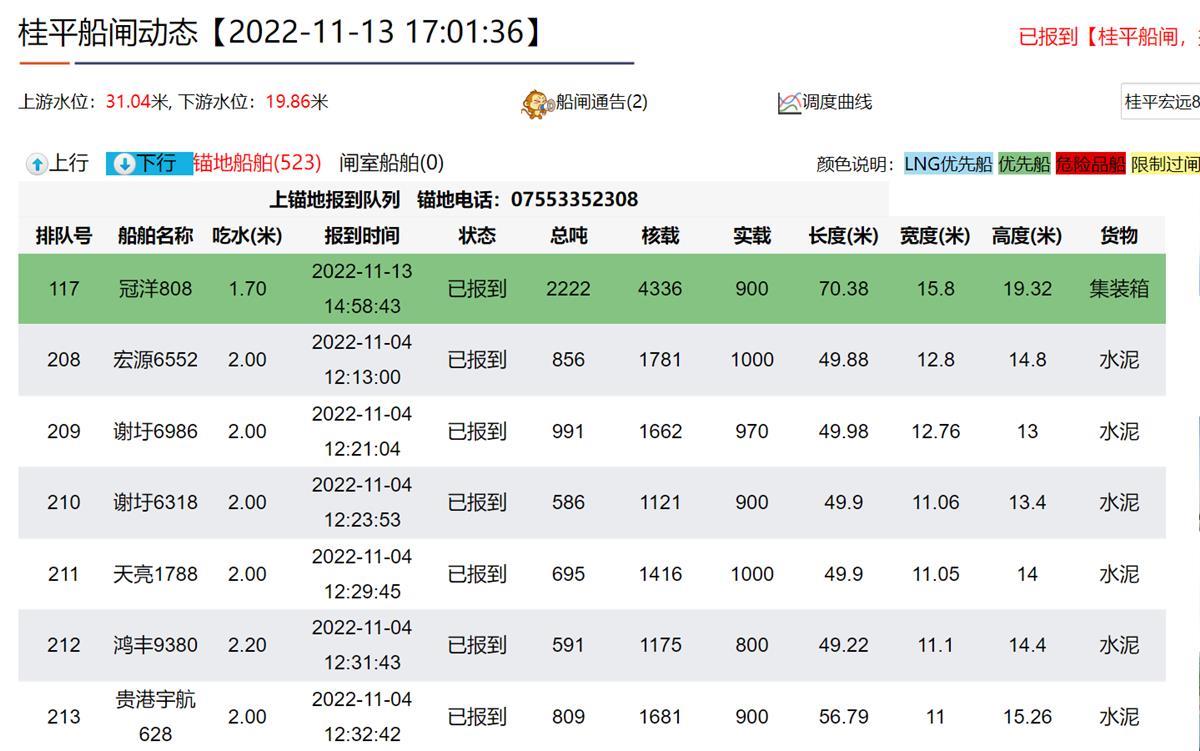The image size is (1200, 751).
Task: Click the up-arrow icon beside 上行
Action: [37, 164]
